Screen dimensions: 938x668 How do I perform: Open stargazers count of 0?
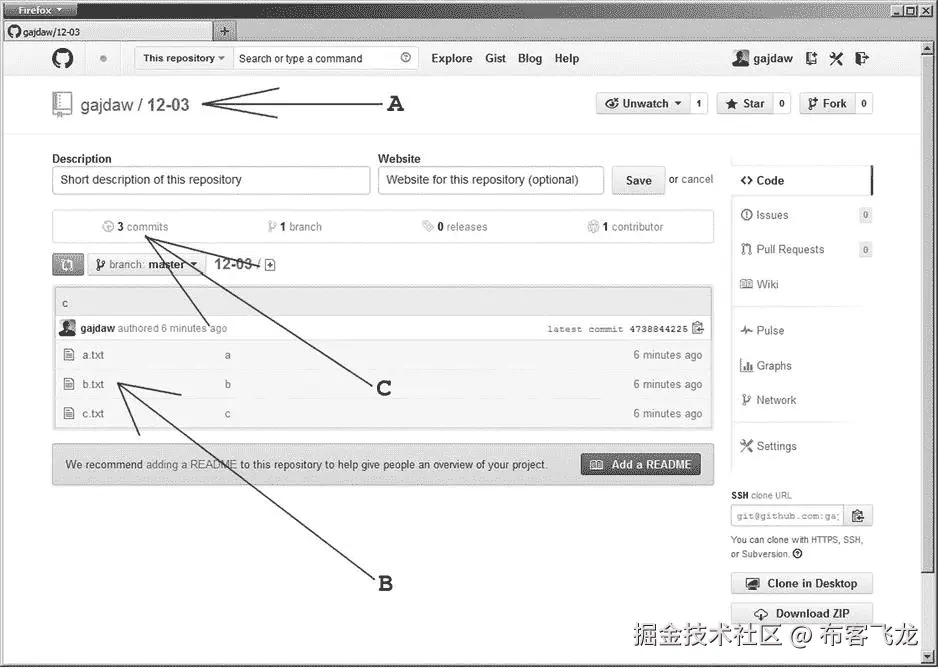pos(781,103)
